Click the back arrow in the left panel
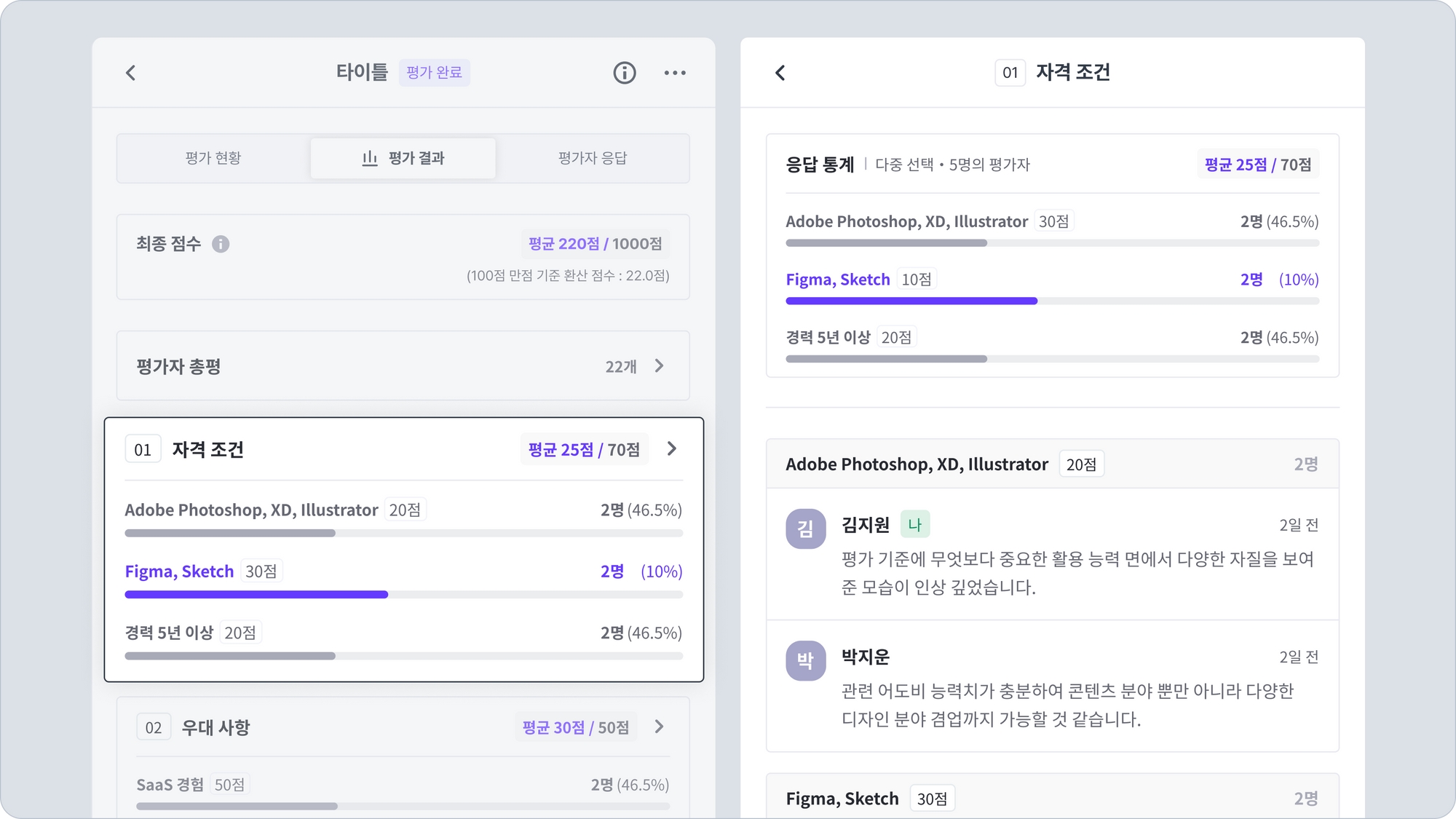The image size is (1456, 819). click(131, 73)
